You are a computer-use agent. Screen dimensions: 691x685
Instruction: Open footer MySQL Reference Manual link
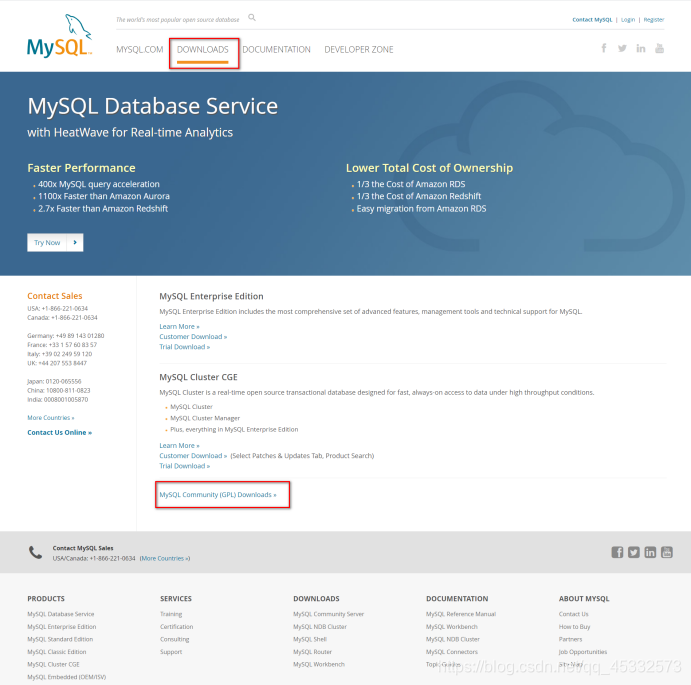click(x=461, y=614)
